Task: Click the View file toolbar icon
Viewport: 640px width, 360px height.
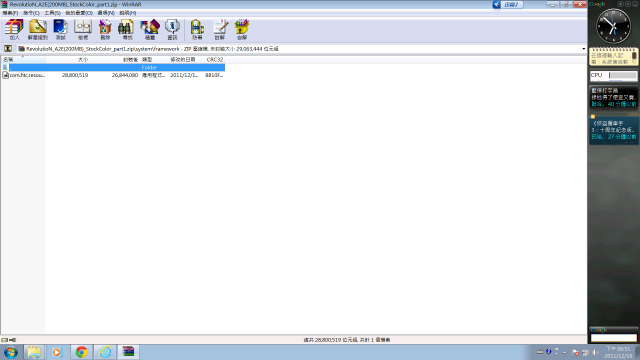Action: click(83, 30)
